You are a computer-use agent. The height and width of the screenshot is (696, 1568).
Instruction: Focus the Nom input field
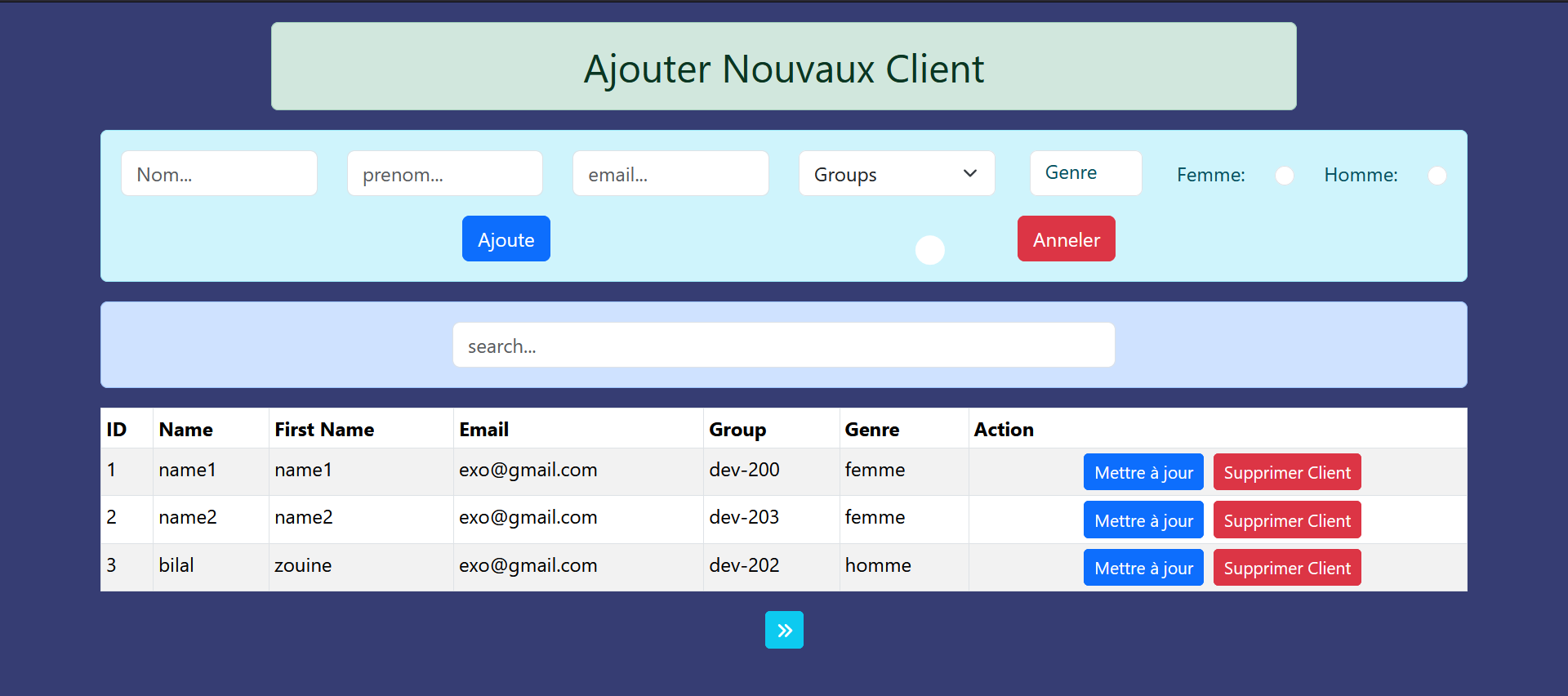tap(219, 174)
